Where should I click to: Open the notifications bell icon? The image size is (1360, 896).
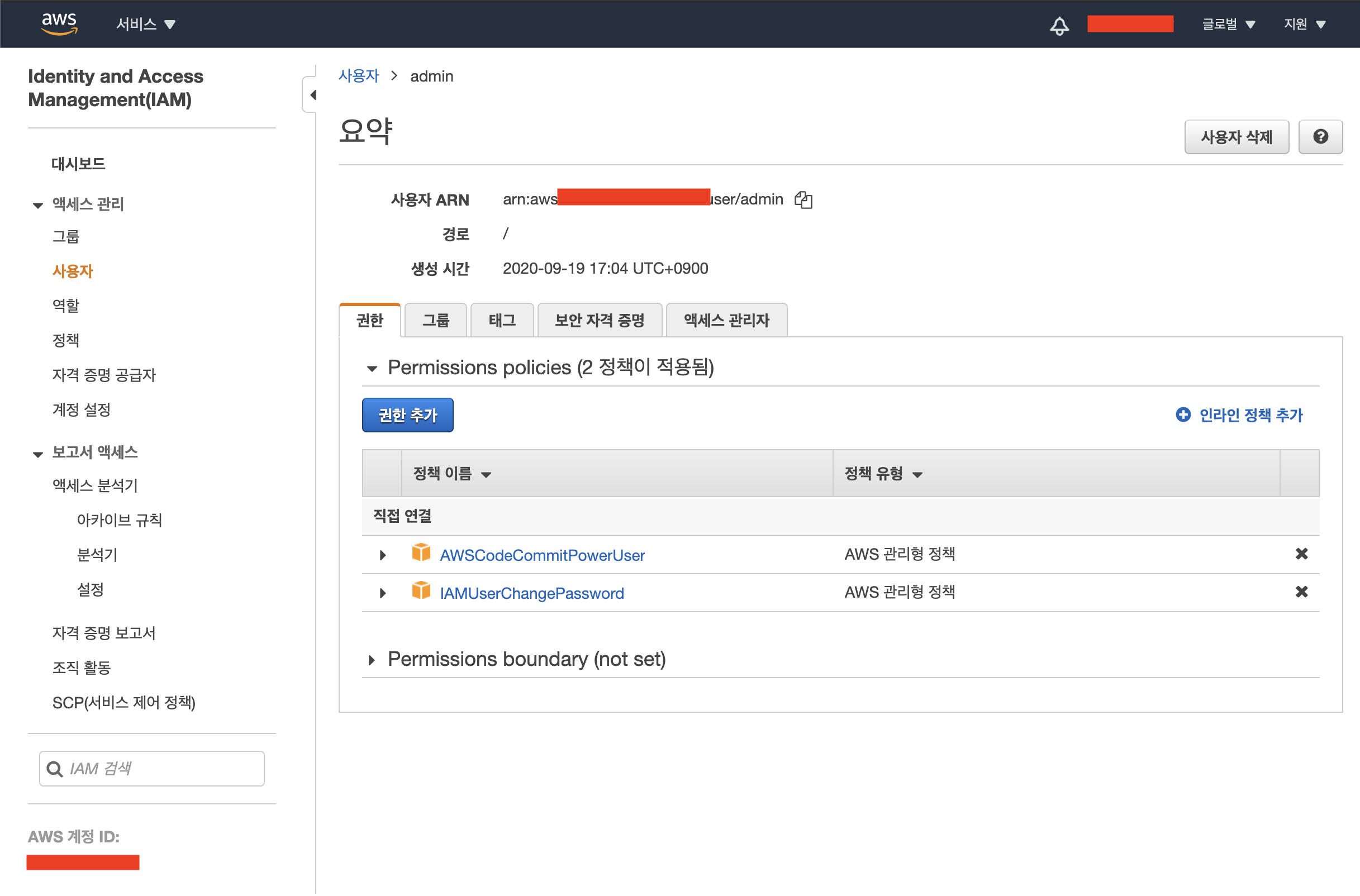tap(1059, 25)
